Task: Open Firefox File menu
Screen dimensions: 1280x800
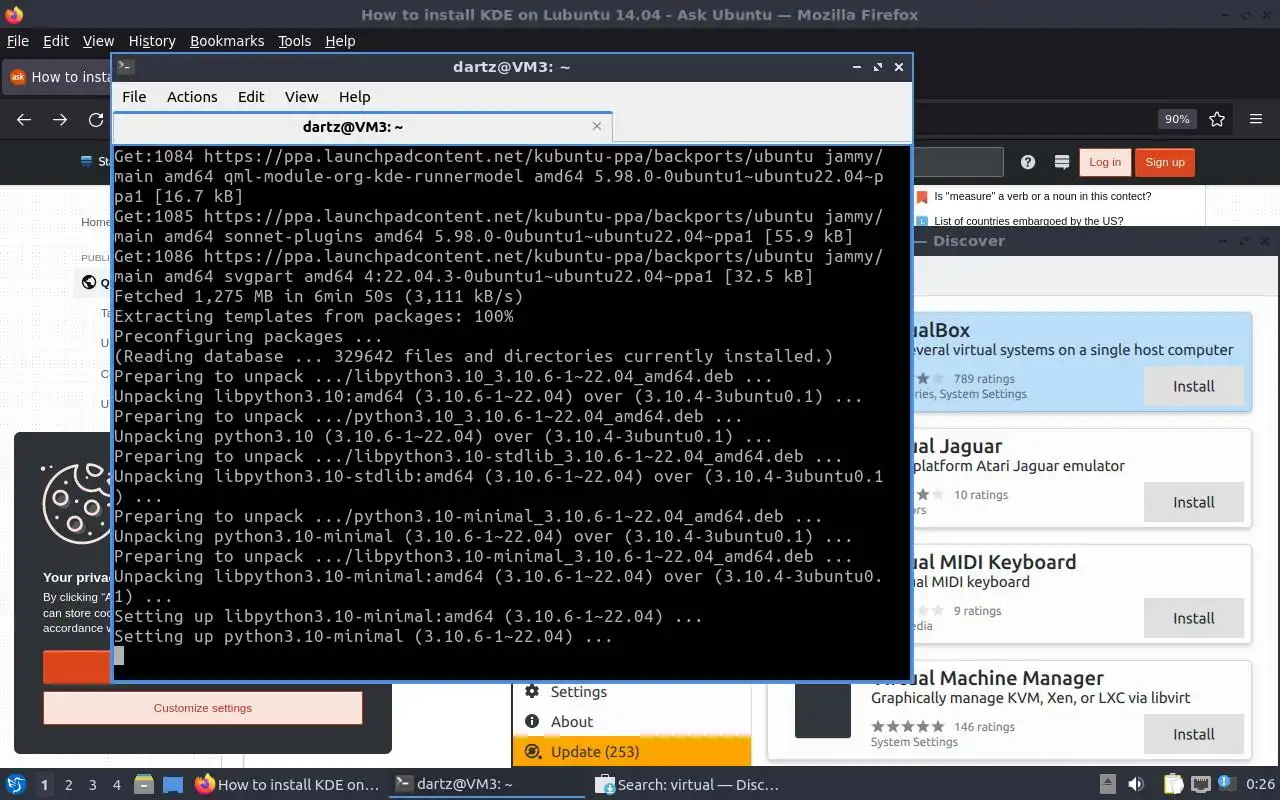Action: [18, 41]
